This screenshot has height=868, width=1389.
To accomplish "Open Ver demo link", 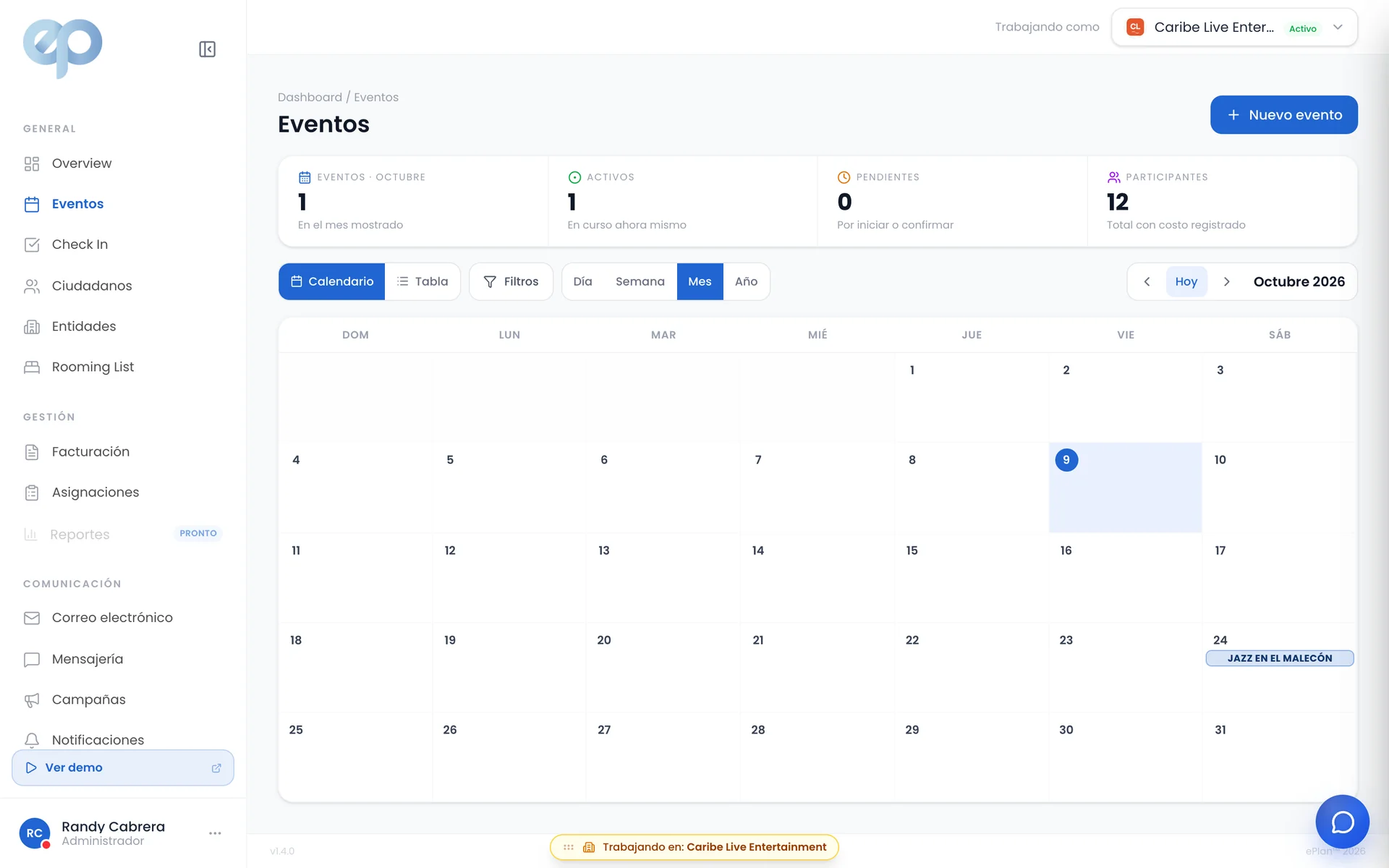I will tap(123, 767).
